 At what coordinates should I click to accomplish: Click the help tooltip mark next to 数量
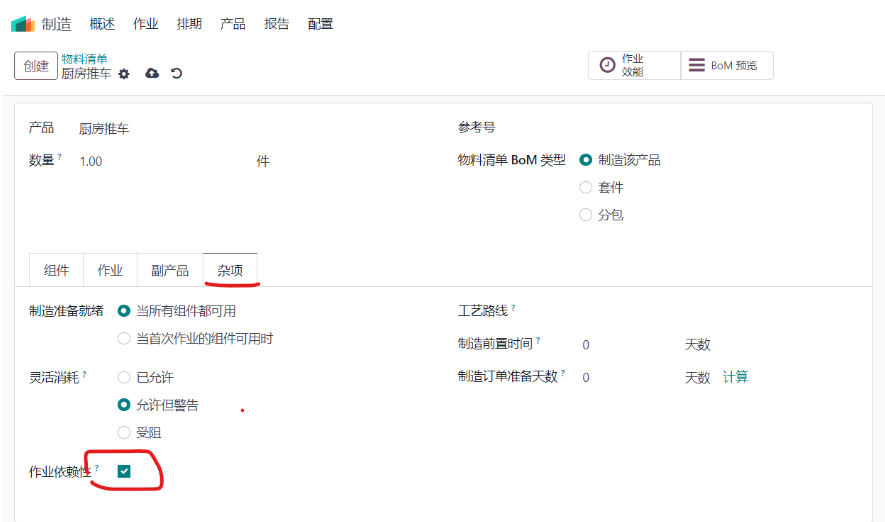[59, 156]
